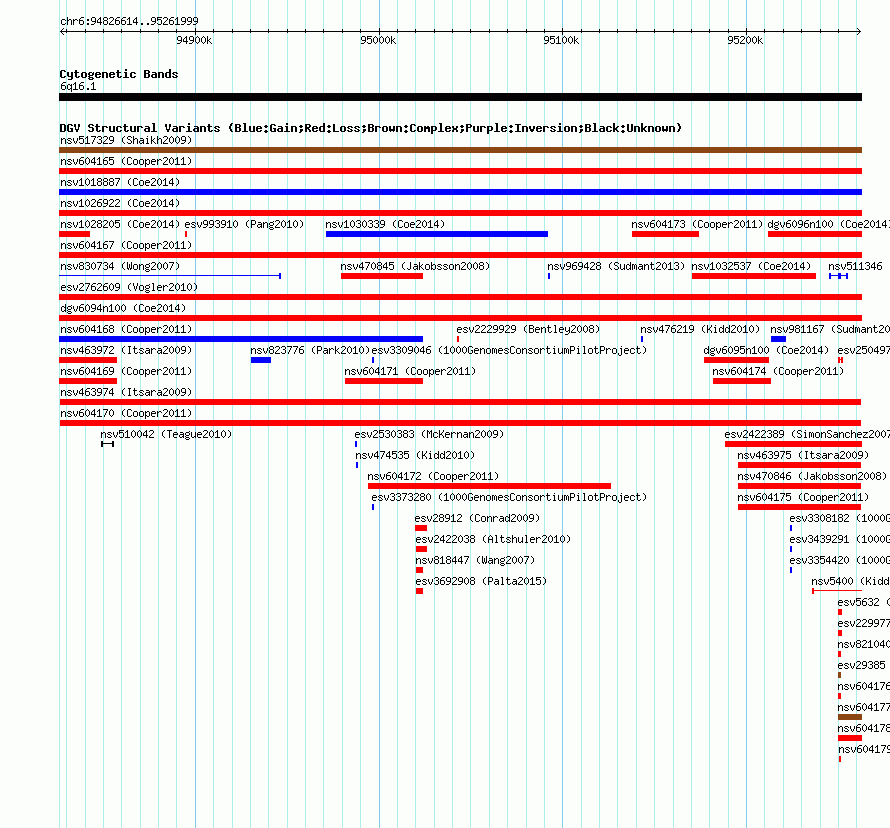This screenshot has width=890, height=828.
Task: Select the black 6q16.1 cytogenetic band bar
Action: (460, 97)
